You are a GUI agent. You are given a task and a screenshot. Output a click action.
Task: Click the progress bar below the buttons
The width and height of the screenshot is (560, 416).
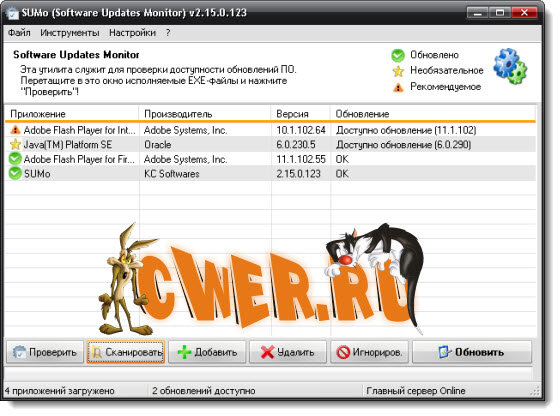269,374
